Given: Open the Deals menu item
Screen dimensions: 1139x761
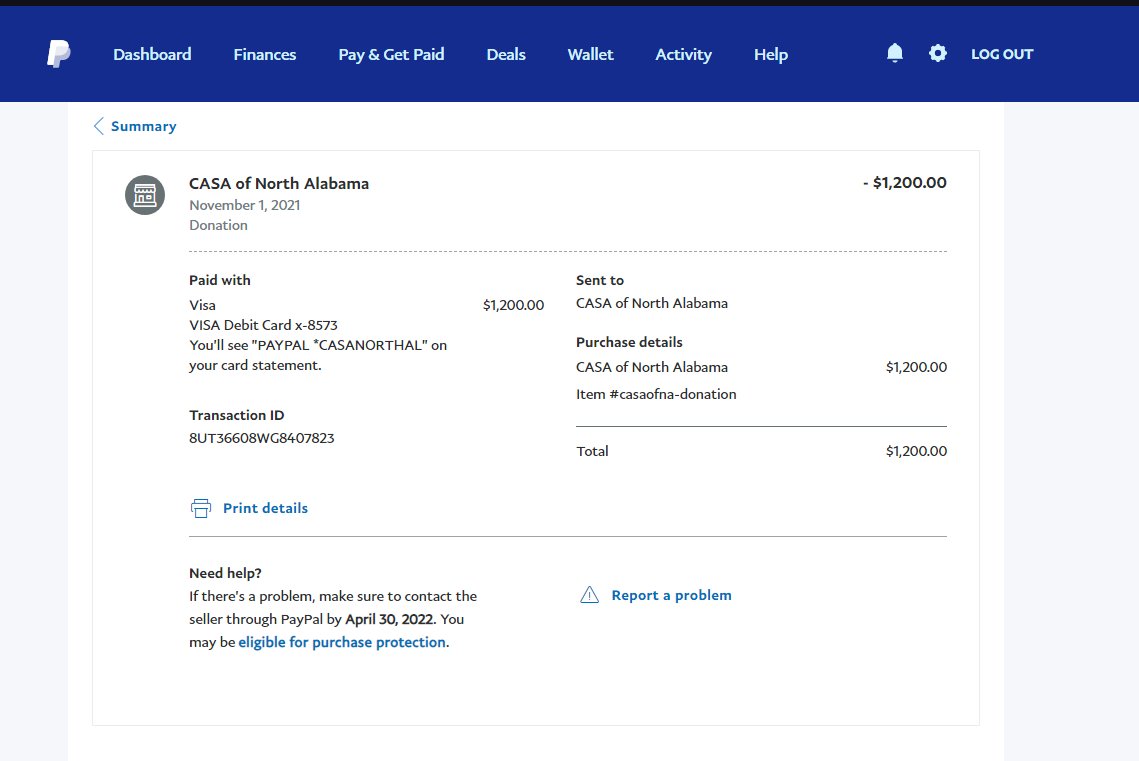Looking at the screenshot, I should [x=506, y=54].
